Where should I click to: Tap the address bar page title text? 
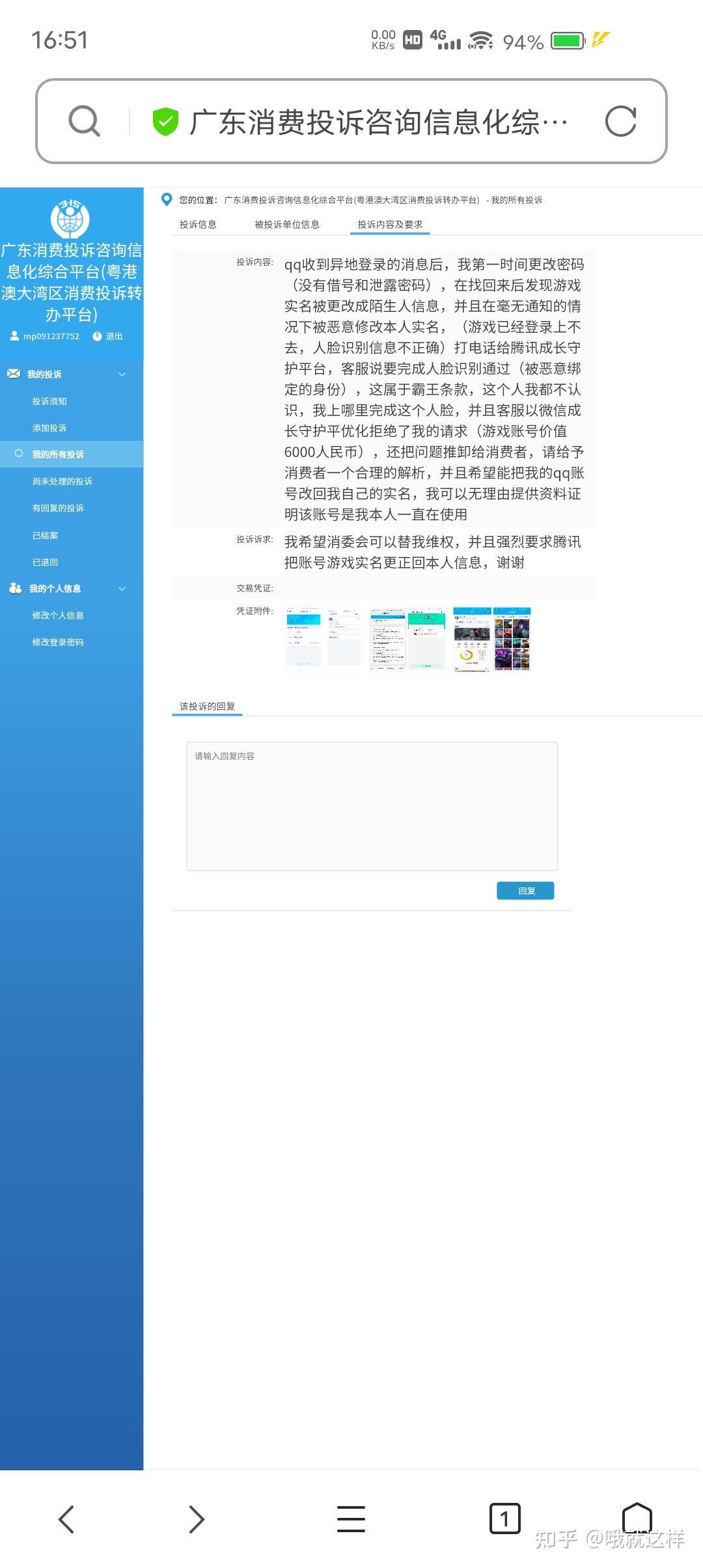click(x=378, y=122)
